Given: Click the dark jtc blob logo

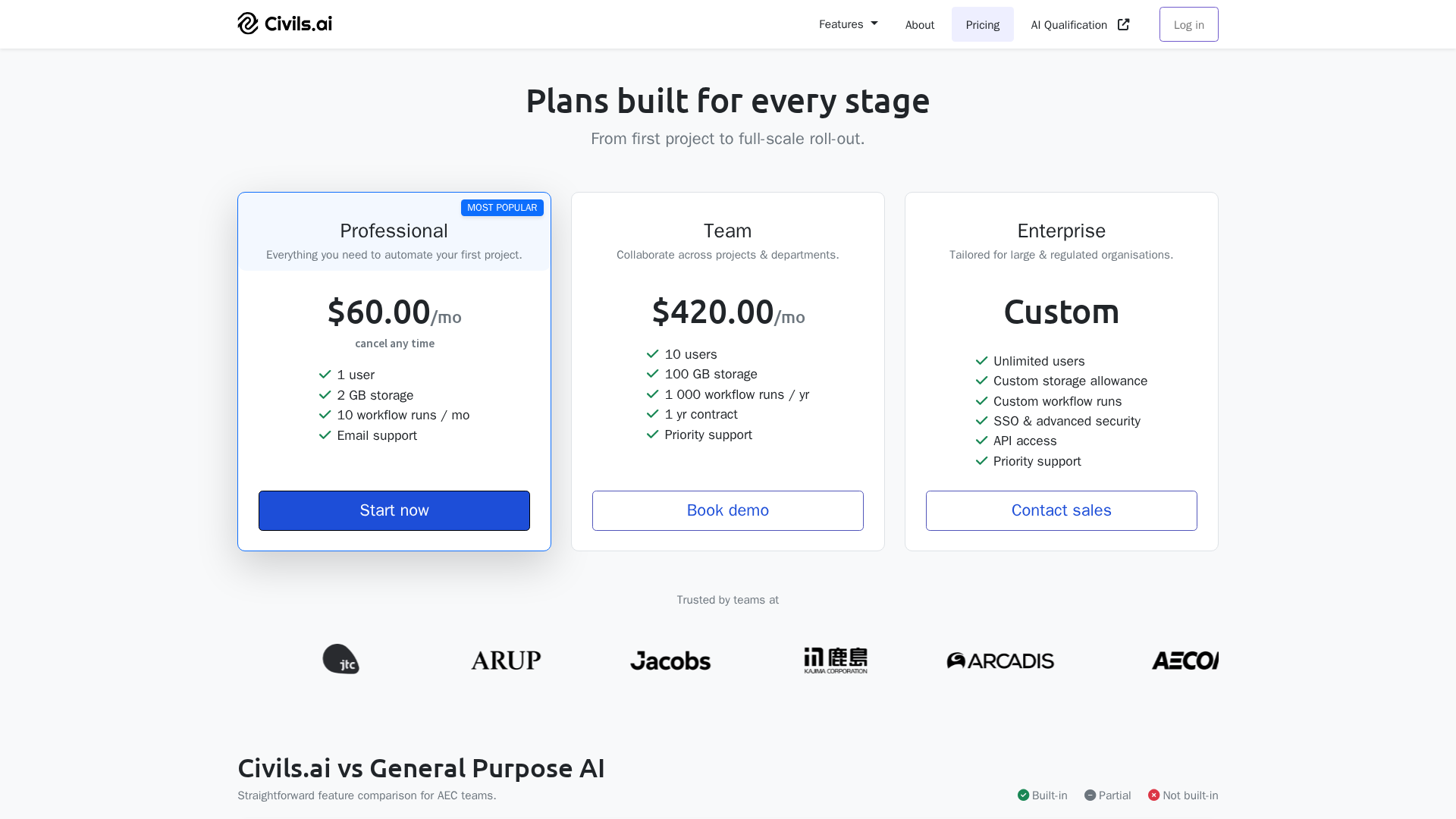Looking at the screenshot, I should pos(340,659).
